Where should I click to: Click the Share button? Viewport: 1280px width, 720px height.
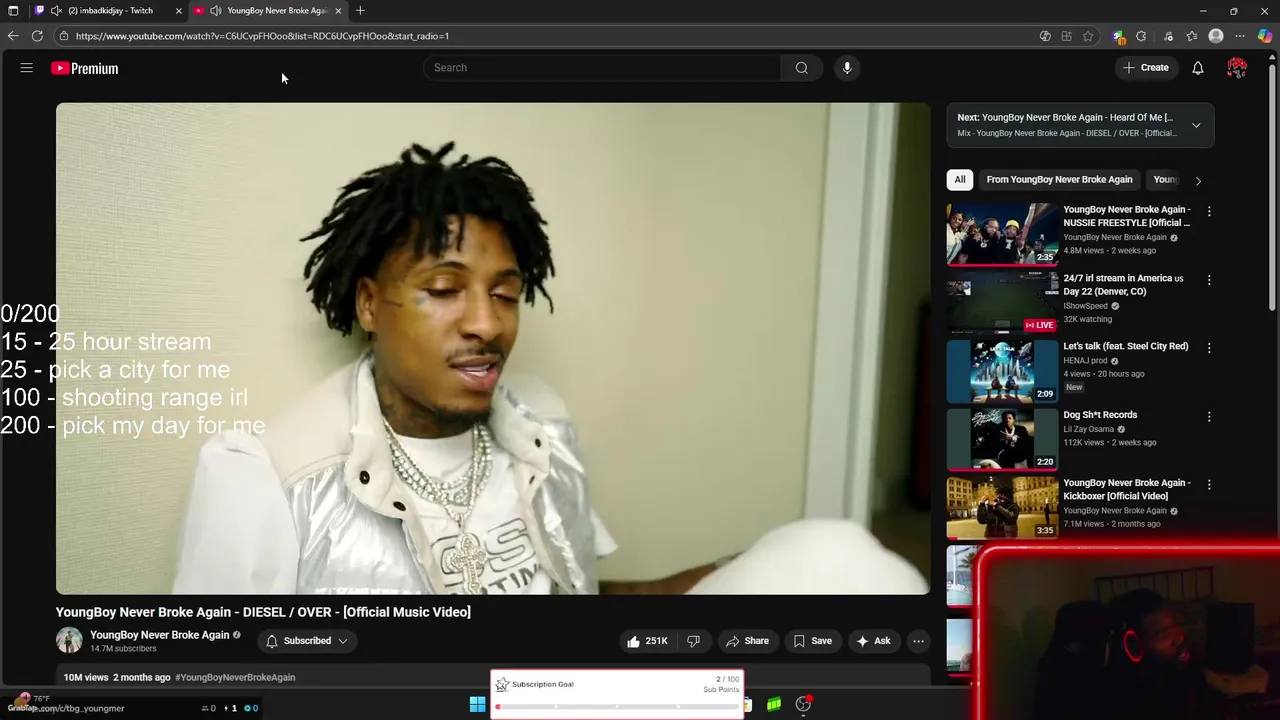point(747,641)
